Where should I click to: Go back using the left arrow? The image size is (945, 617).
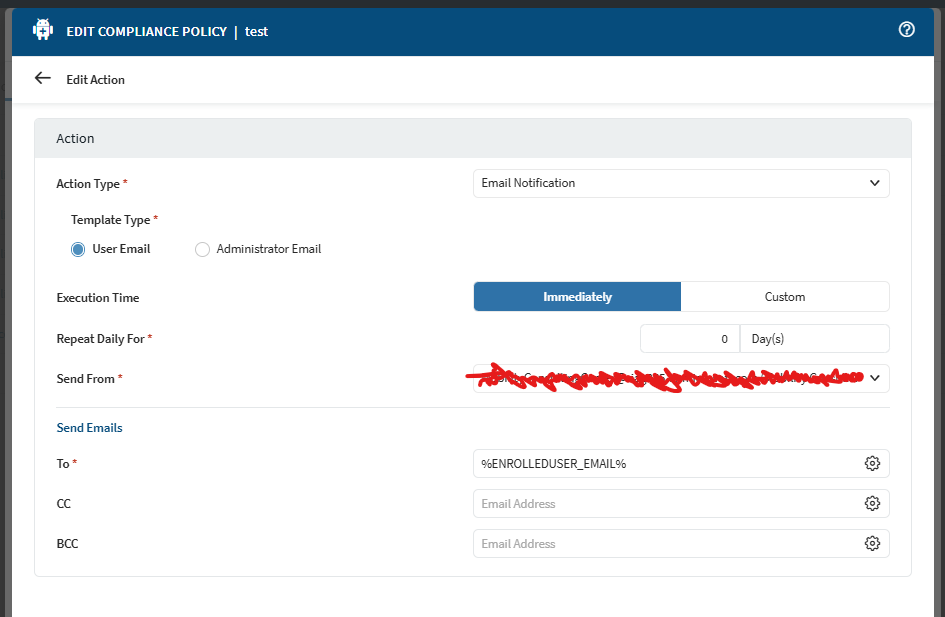pos(42,78)
